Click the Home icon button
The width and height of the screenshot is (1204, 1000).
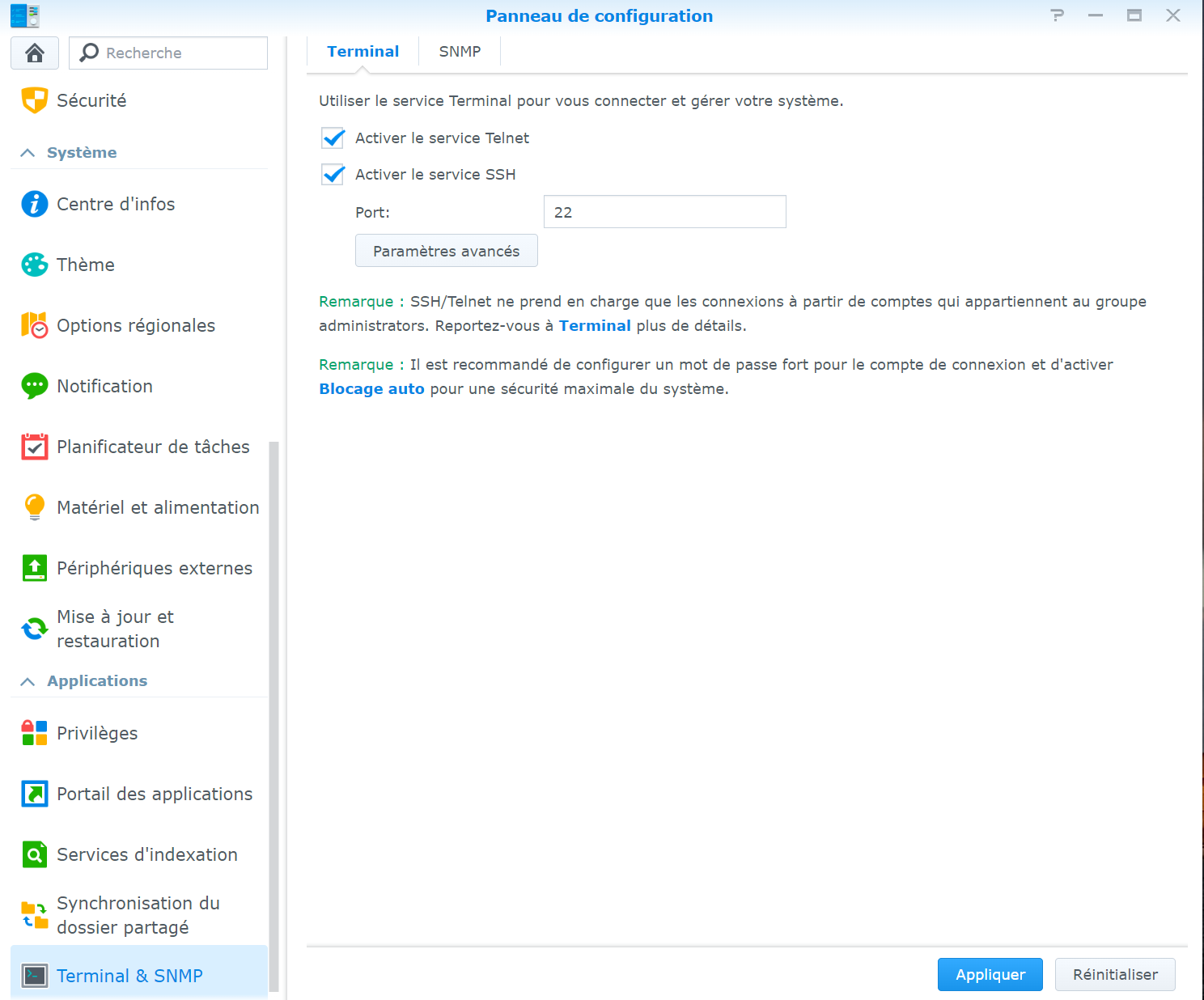click(x=34, y=53)
